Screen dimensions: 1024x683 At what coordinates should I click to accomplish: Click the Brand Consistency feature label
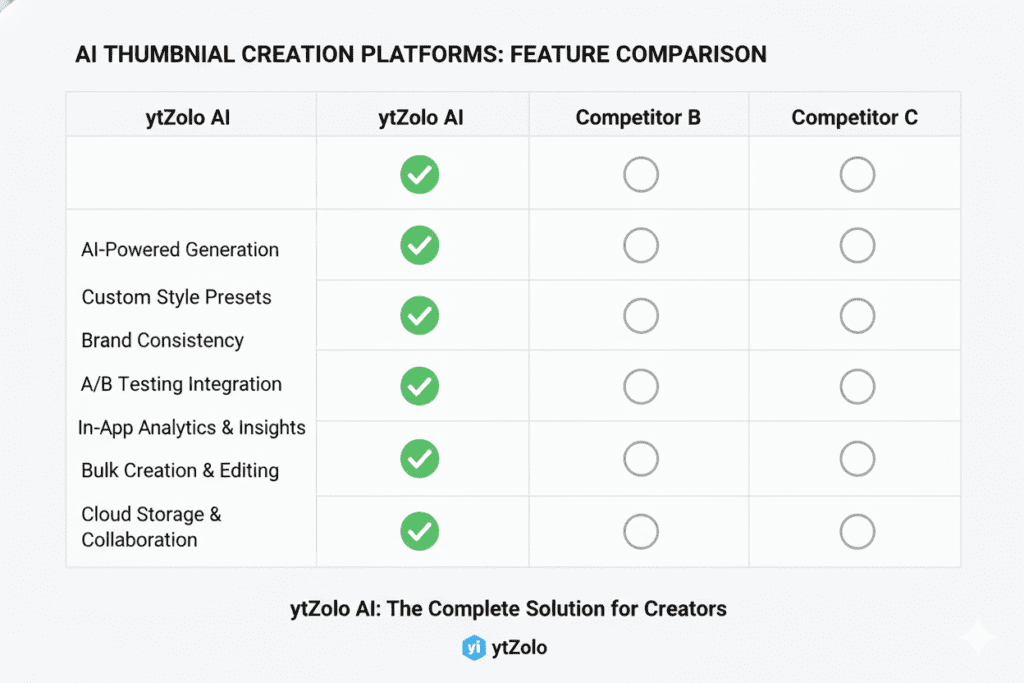[x=162, y=340]
